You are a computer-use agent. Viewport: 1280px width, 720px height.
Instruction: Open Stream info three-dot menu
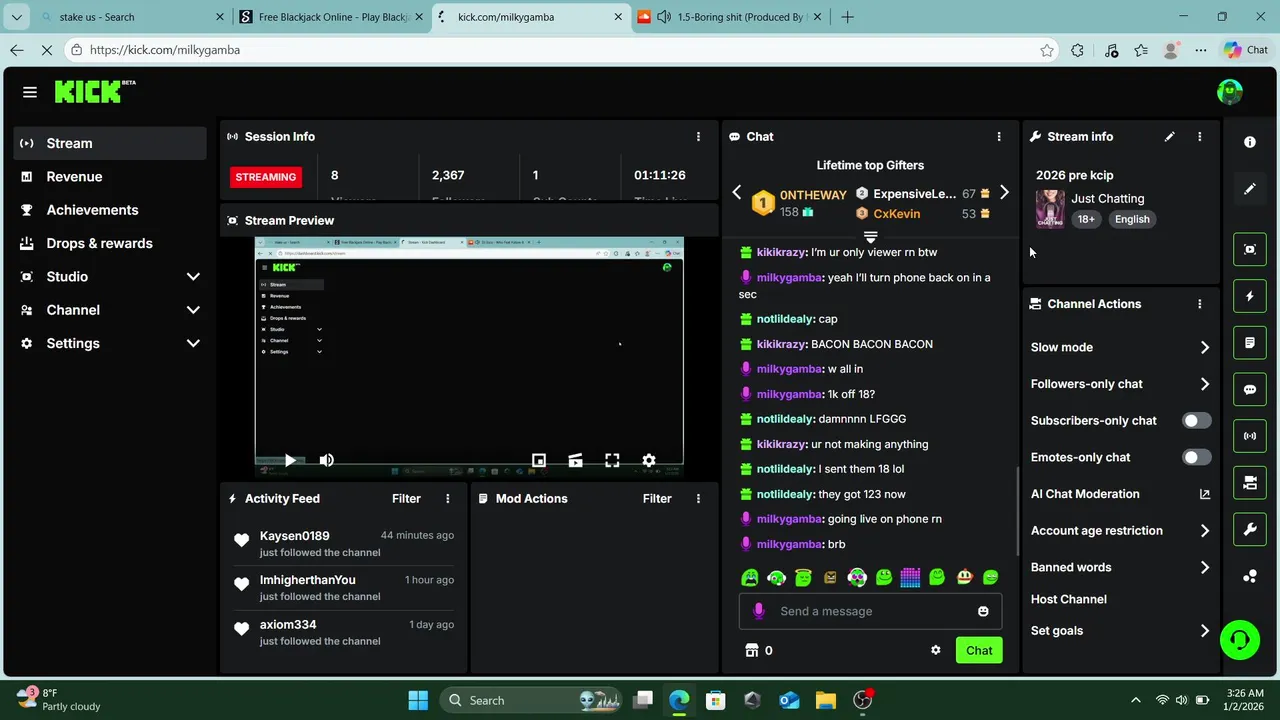pyautogui.click(x=1199, y=137)
